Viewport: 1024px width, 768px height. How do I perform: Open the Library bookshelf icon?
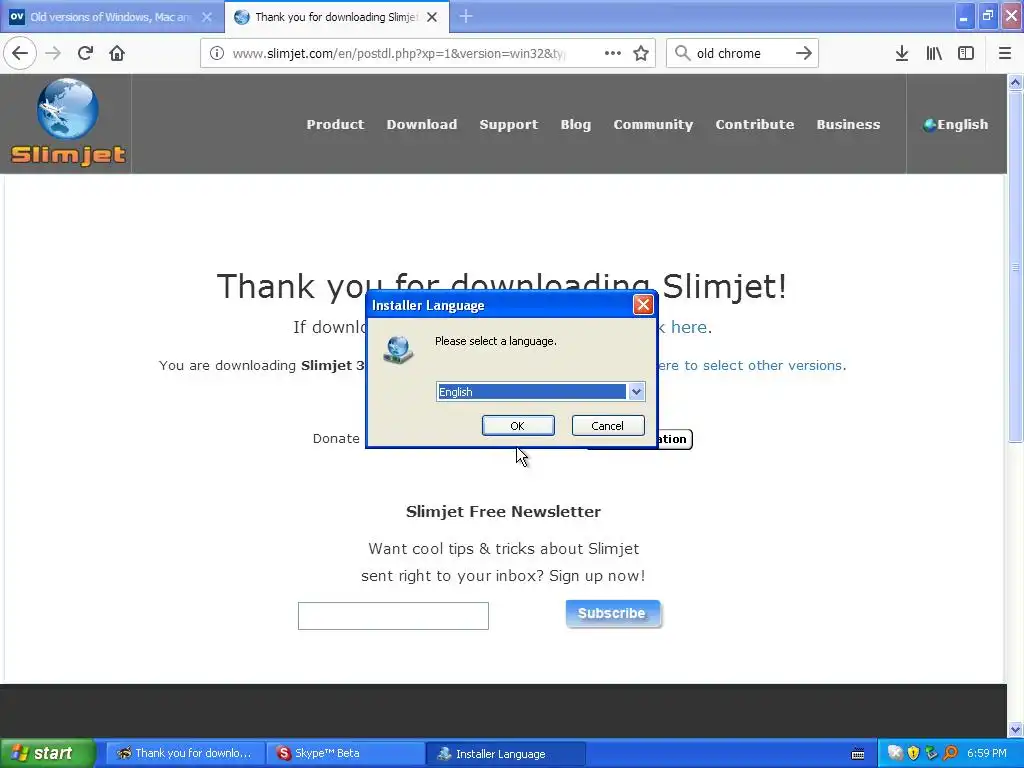934,53
